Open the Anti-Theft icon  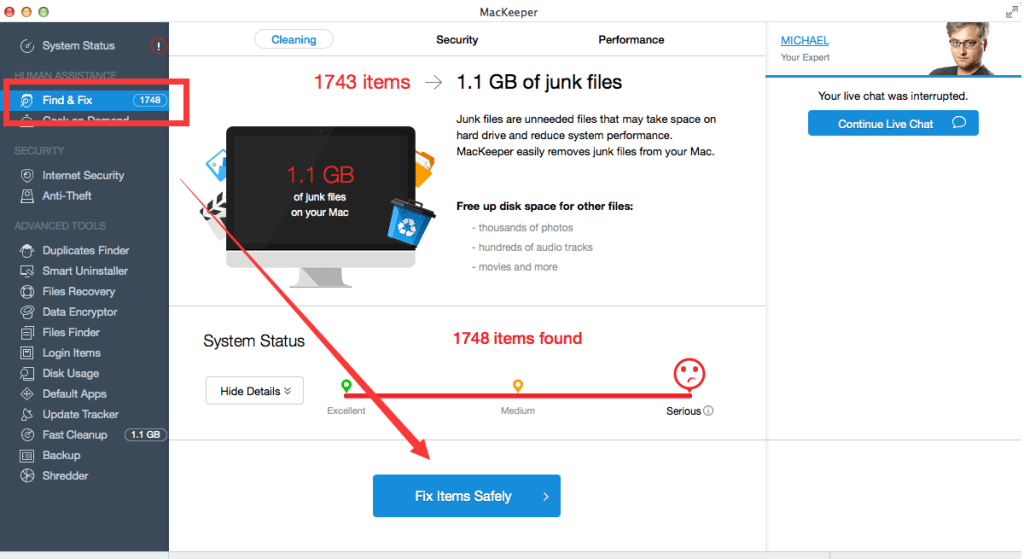27,196
